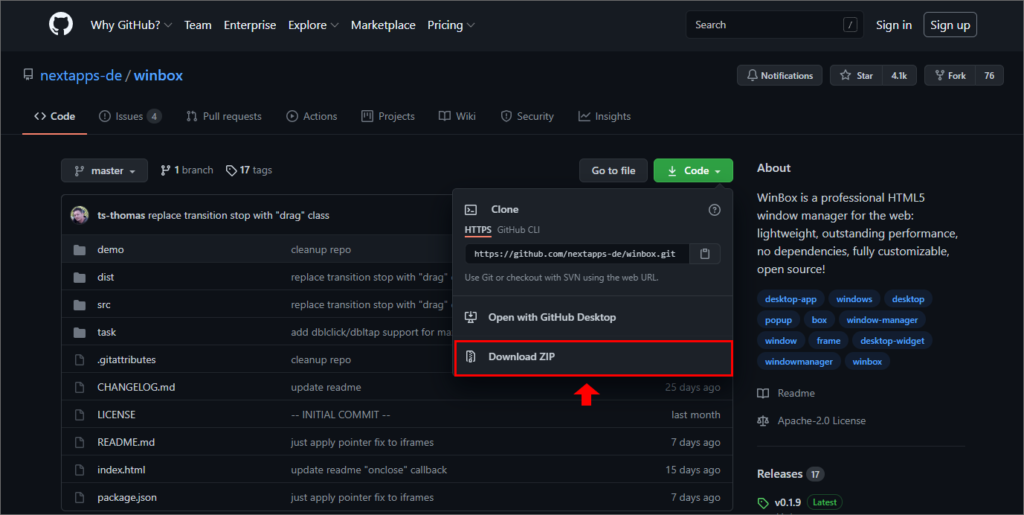Click the help icon in Clone panel
The image size is (1024, 515).
point(714,210)
